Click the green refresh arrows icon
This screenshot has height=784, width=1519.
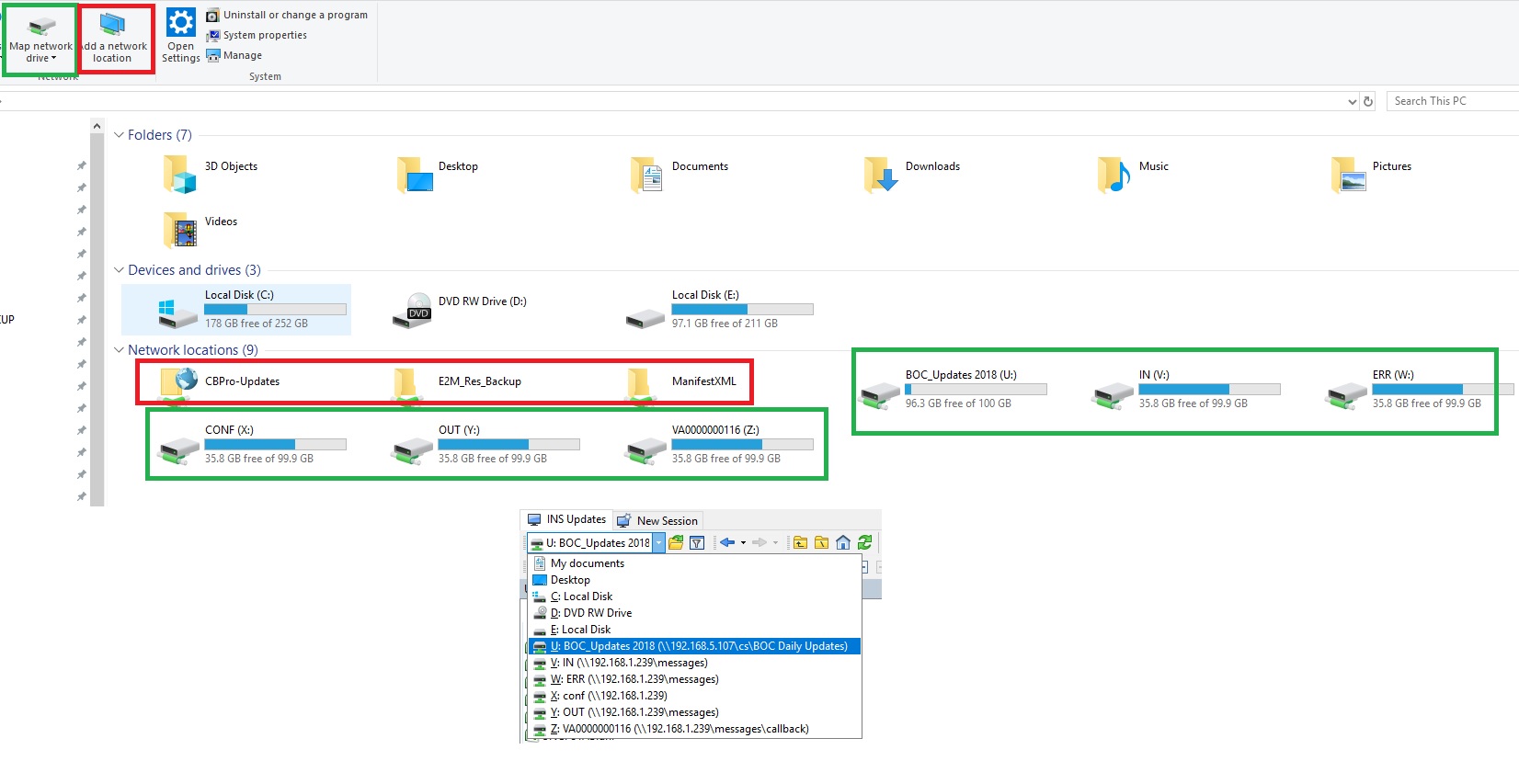864,543
